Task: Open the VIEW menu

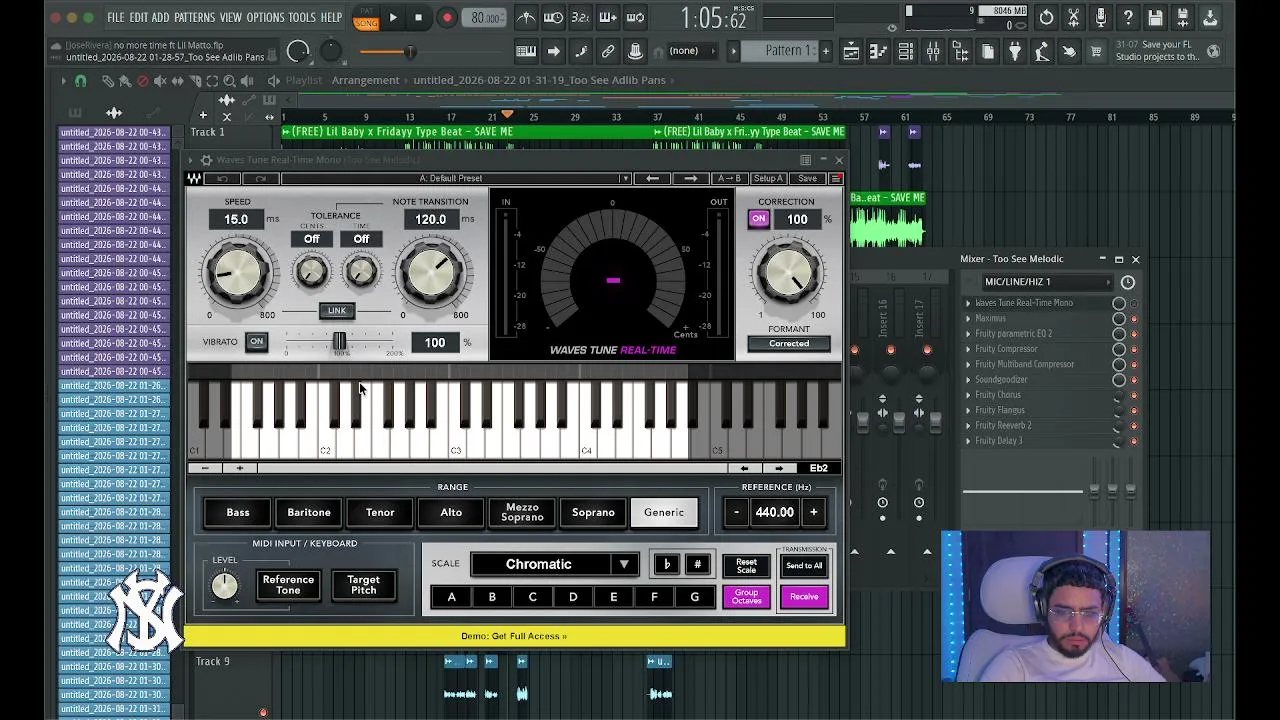Action: coord(231,18)
